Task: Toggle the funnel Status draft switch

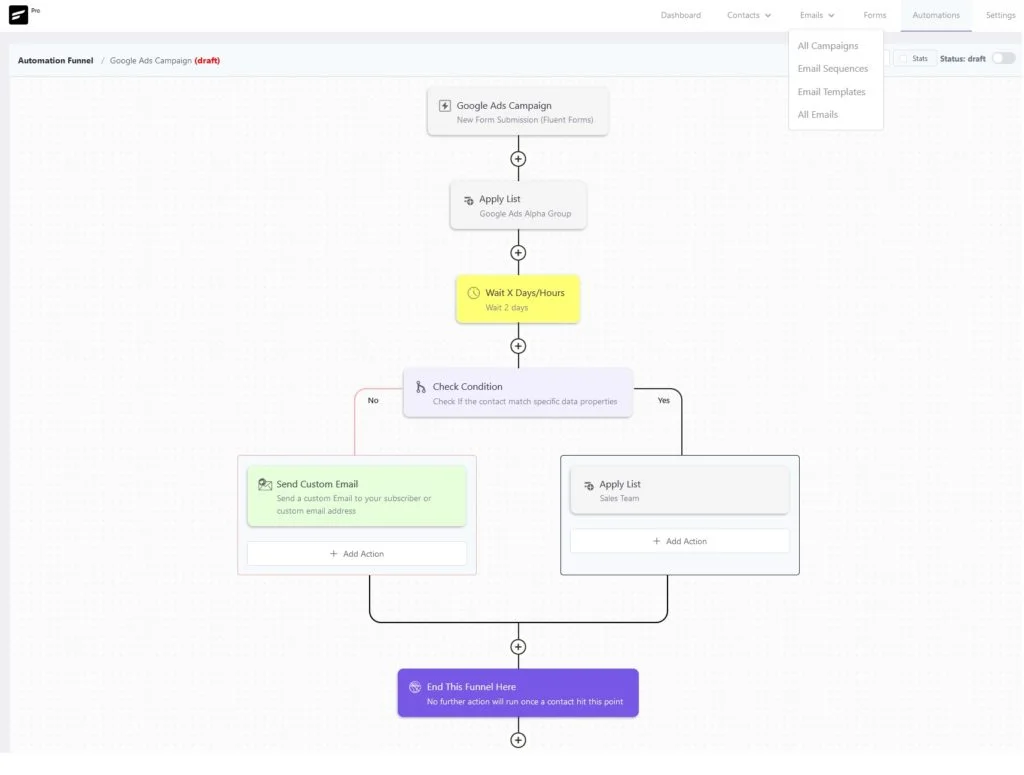Action: pyautogui.click(x=1003, y=58)
